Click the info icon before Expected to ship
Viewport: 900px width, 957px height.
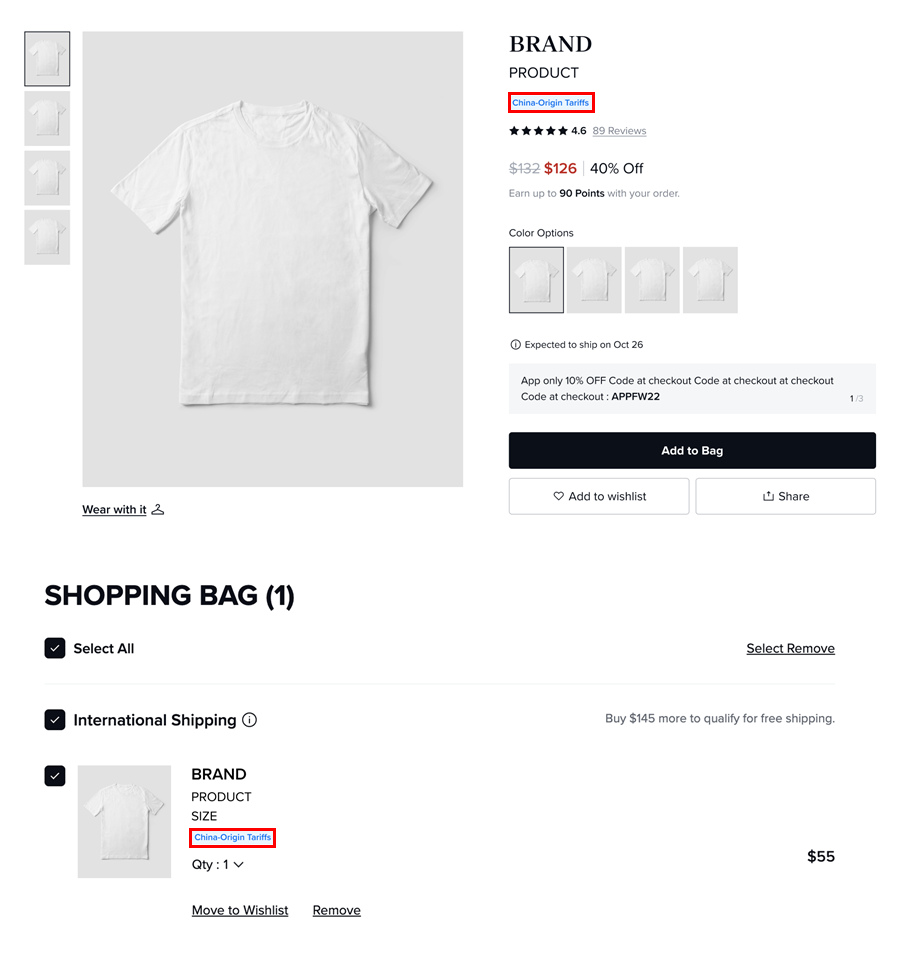[x=515, y=344]
